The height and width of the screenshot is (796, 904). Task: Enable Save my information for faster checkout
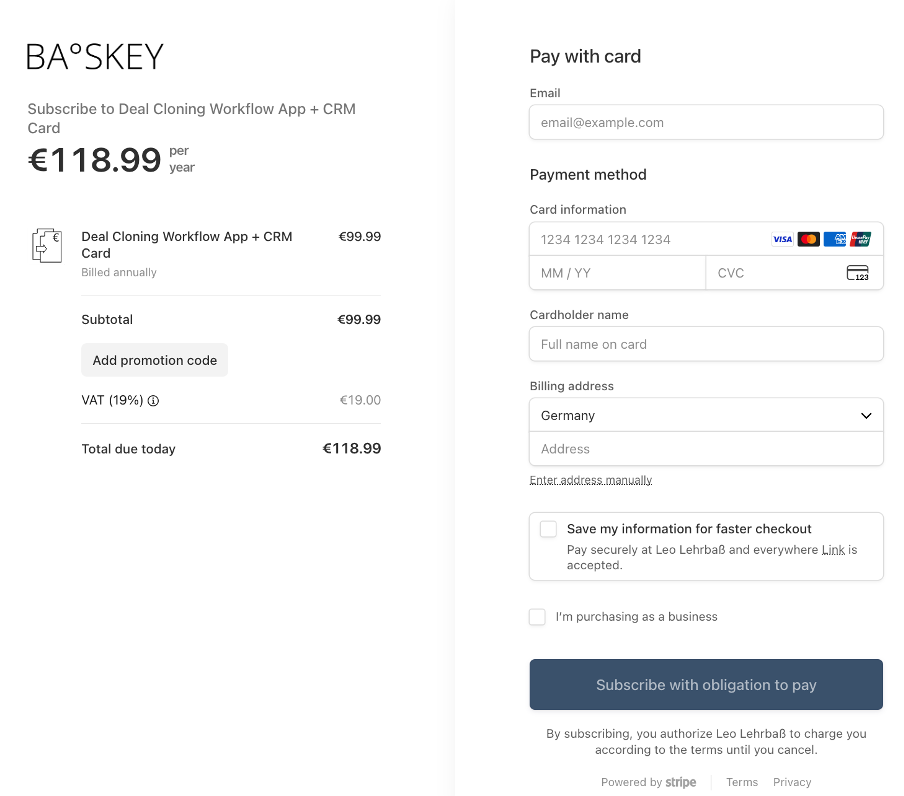[548, 529]
